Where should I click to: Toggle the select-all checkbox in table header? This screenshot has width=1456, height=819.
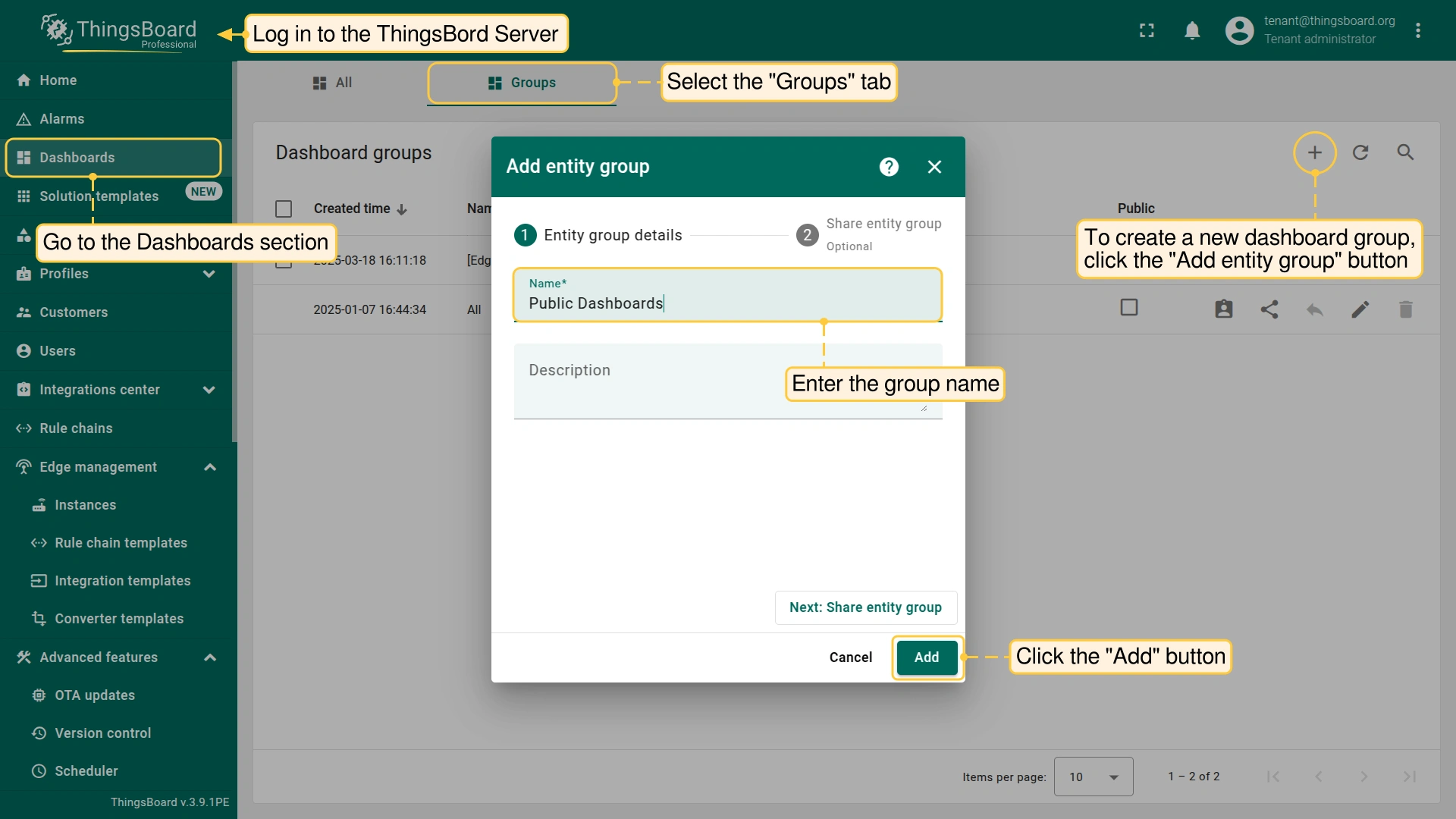coord(284,209)
